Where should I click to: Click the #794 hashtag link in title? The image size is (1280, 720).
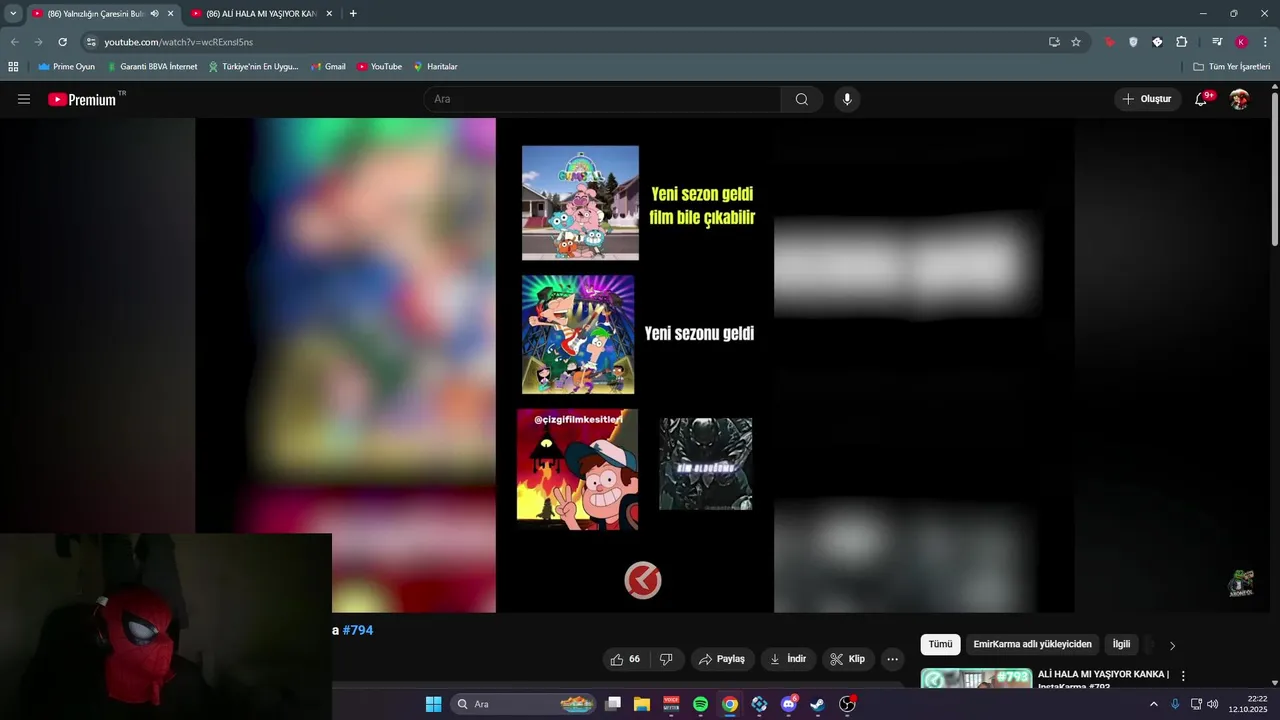[357, 630]
